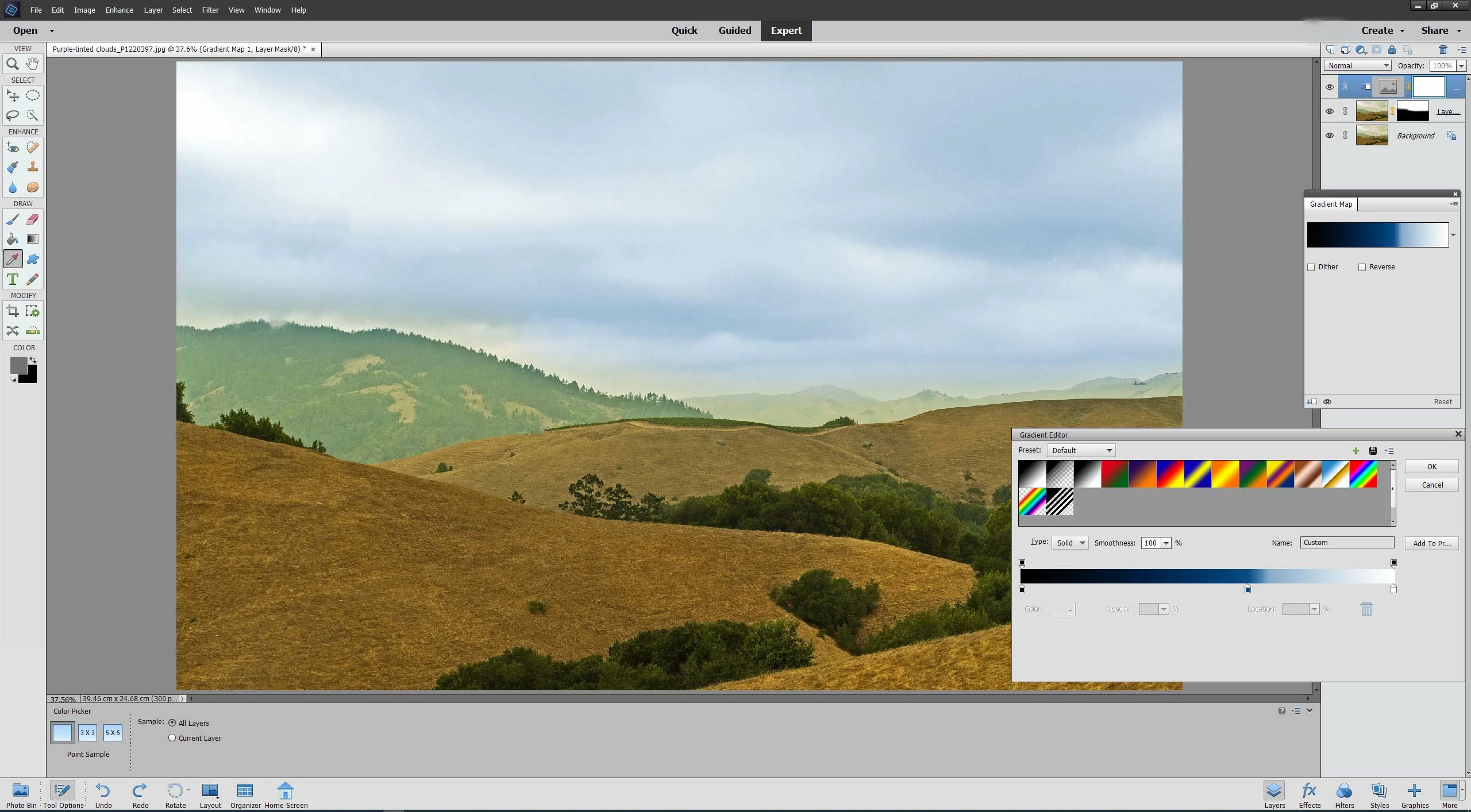Viewport: 1471px width, 812px height.
Task: Select Current Layer sample option
Action: point(172,738)
